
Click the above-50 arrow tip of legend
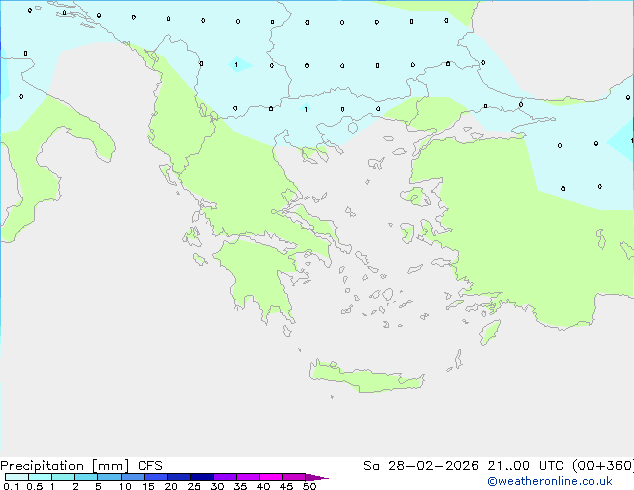[x=317, y=477]
